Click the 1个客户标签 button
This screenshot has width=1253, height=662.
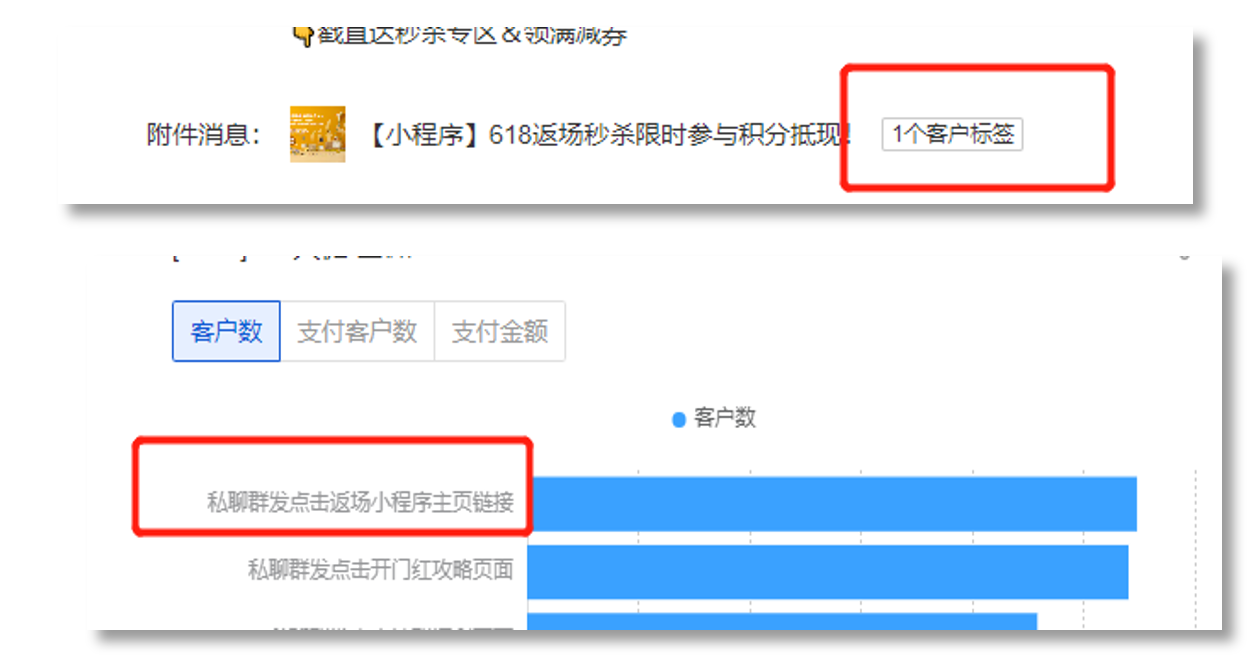tap(952, 134)
